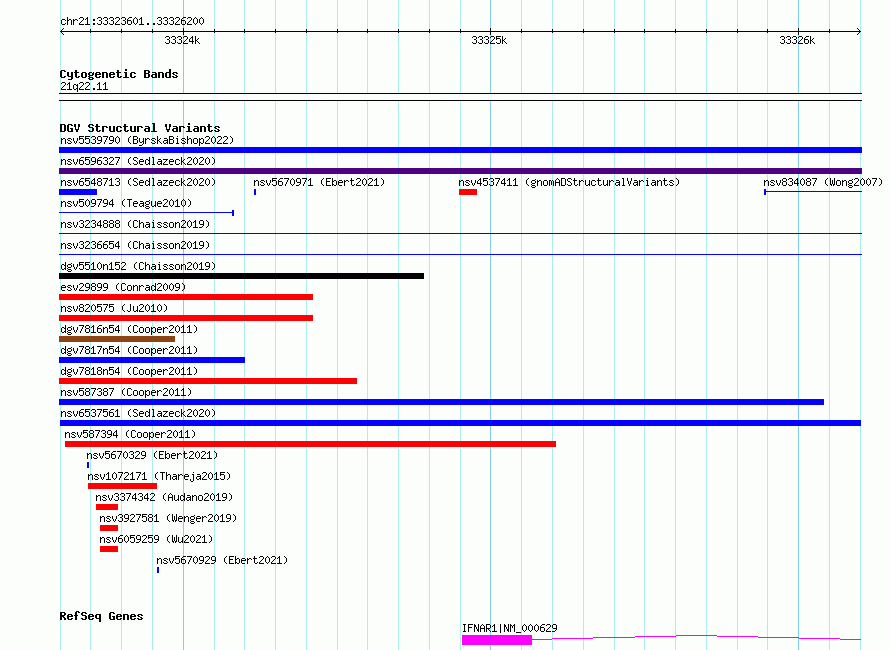This screenshot has width=890, height=650.
Task: Open nsv5670329 (Ebert2021) variant label
Action: (152, 455)
